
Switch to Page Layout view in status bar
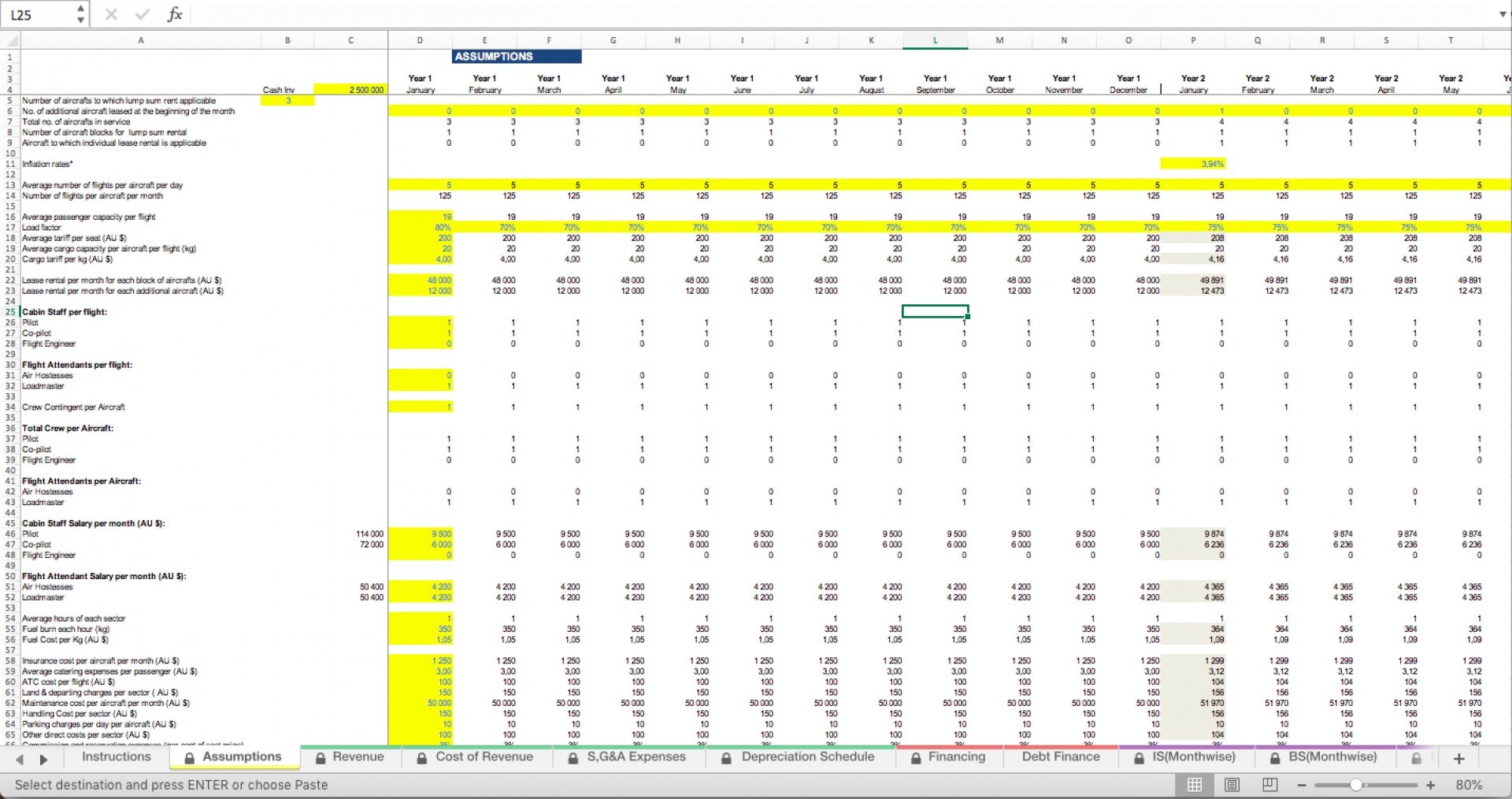(x=1232, y=785)
